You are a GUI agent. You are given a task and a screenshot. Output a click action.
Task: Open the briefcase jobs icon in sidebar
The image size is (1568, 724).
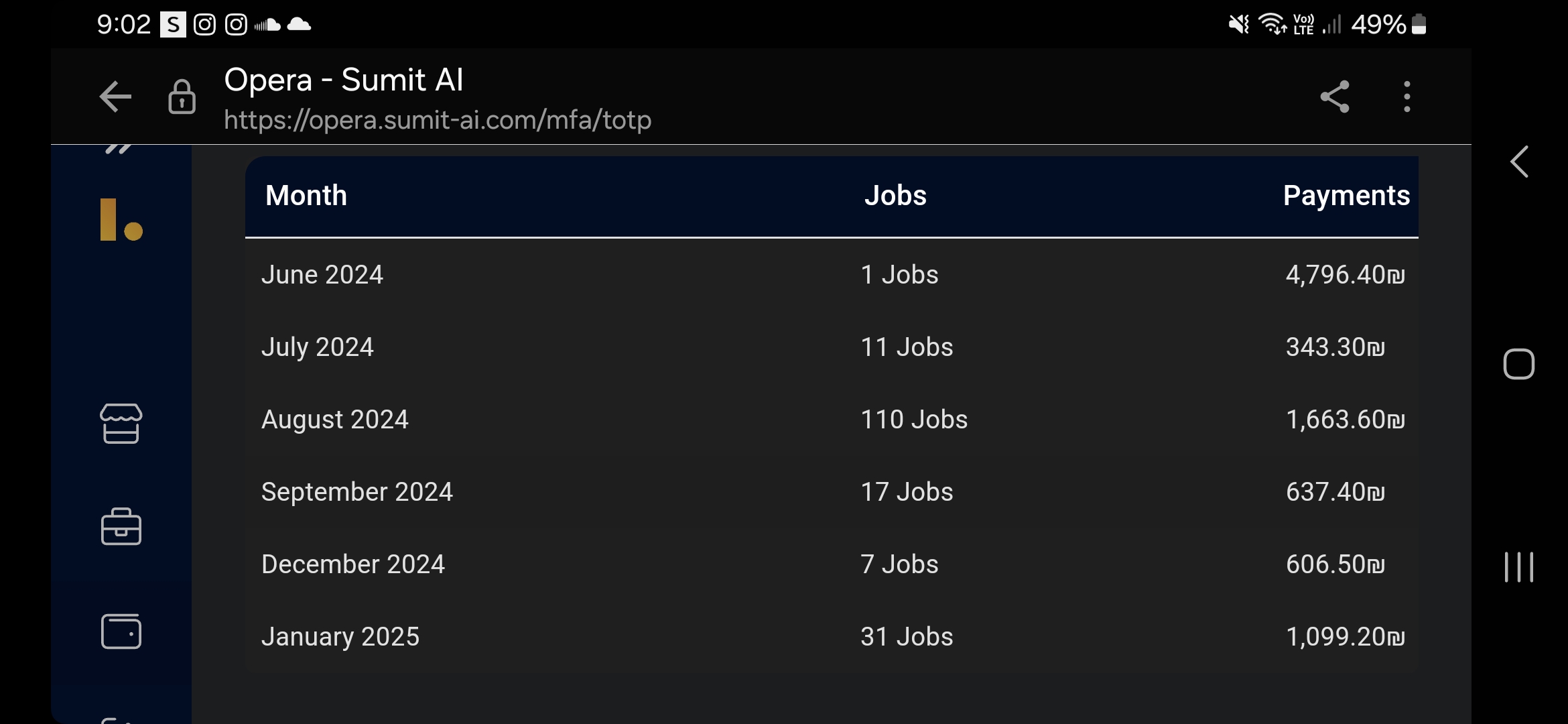(x=121, y=527)
